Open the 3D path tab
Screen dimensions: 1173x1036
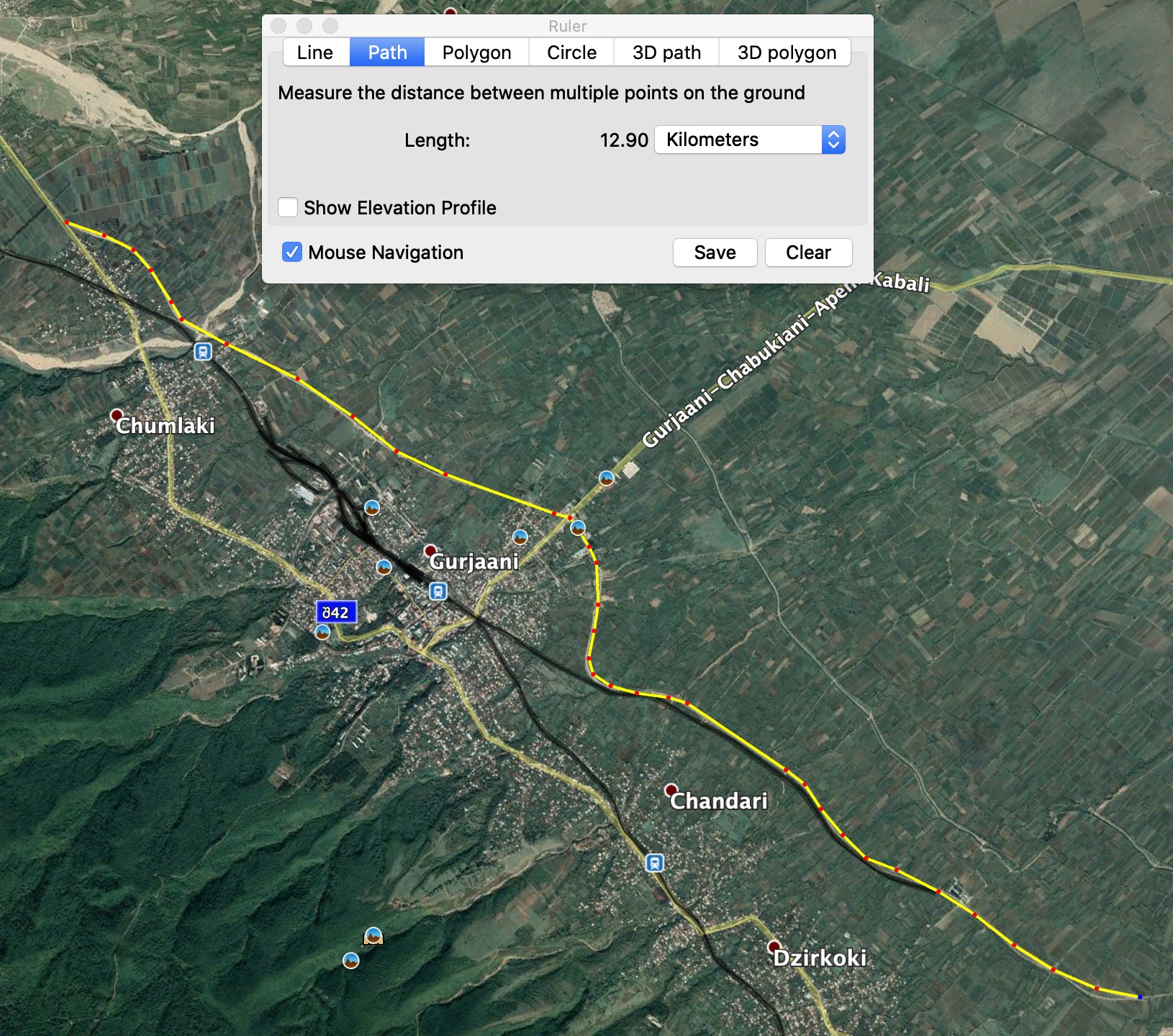[666, 53]
